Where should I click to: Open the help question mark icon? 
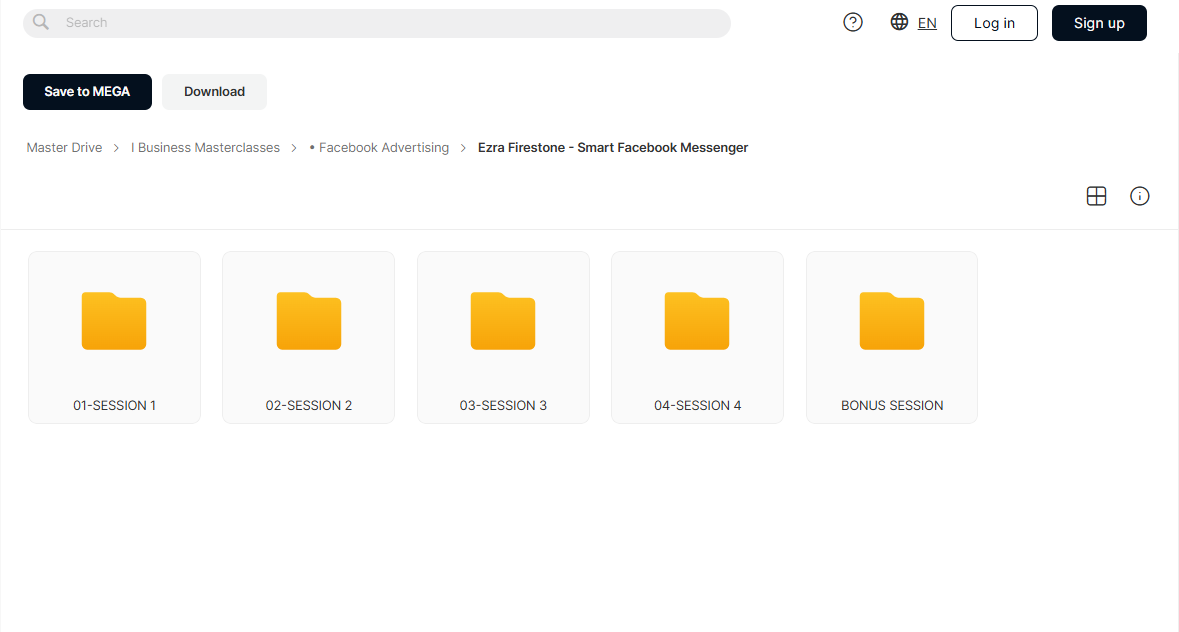pos(853,23)
